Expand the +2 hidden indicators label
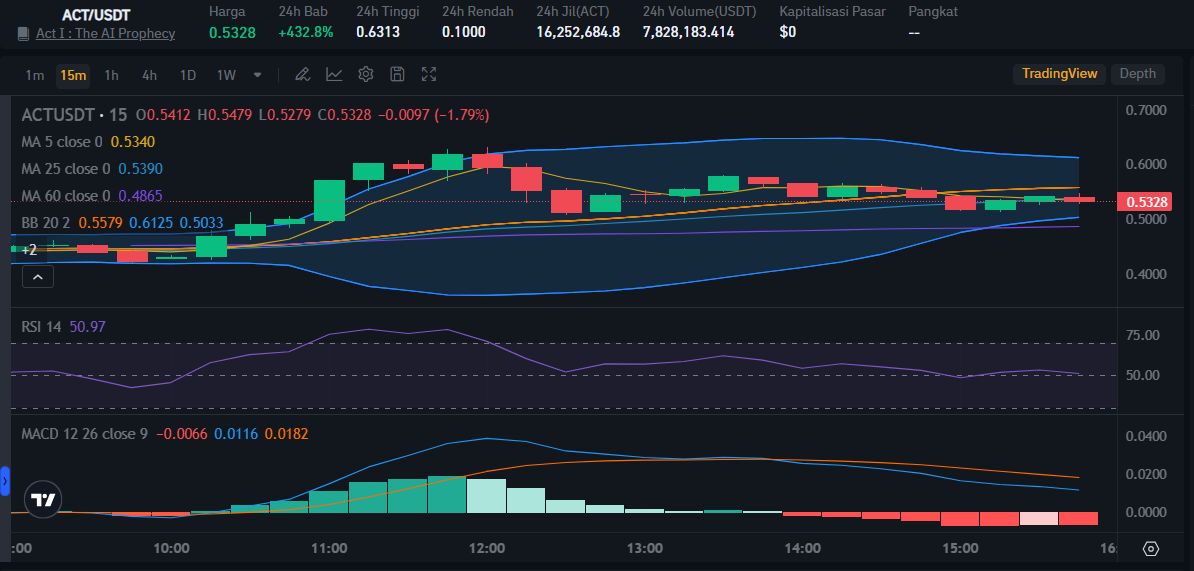This screenshot has width=1194, height=571. pos(29,250)
